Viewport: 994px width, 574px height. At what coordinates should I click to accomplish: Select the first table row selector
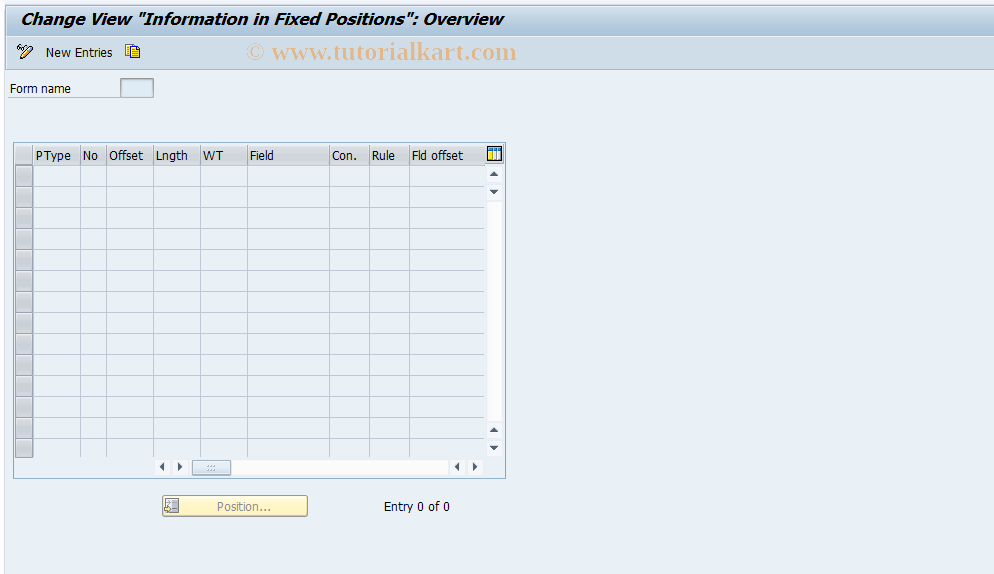(x=24, y=176)
